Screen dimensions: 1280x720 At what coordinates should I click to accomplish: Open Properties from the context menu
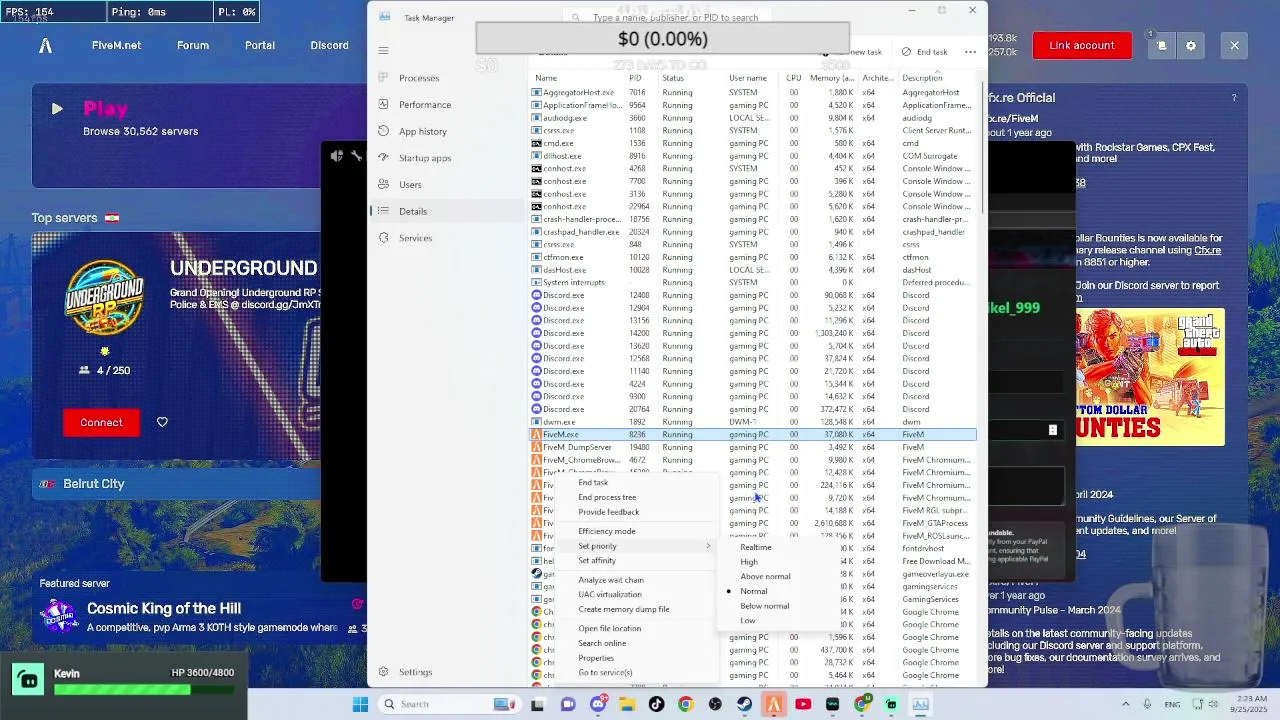(596, 658)
